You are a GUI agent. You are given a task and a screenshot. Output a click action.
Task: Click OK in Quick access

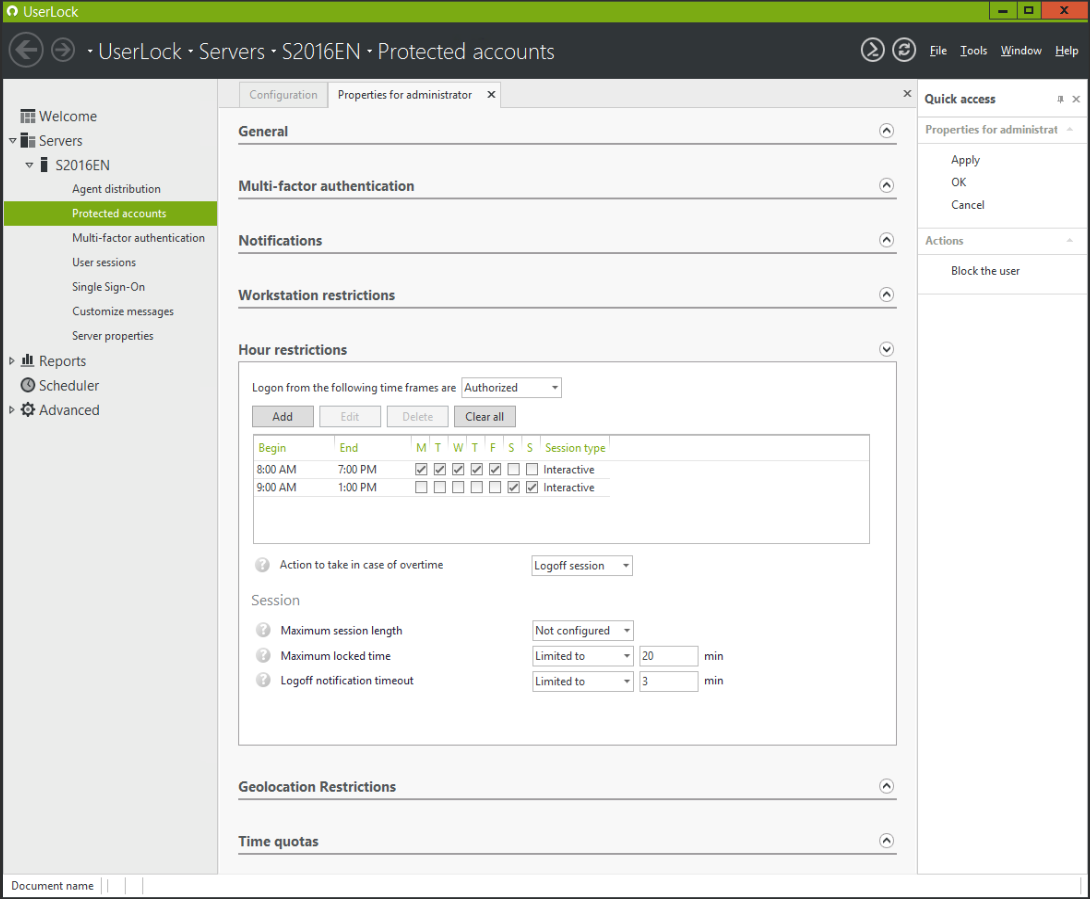959,182
